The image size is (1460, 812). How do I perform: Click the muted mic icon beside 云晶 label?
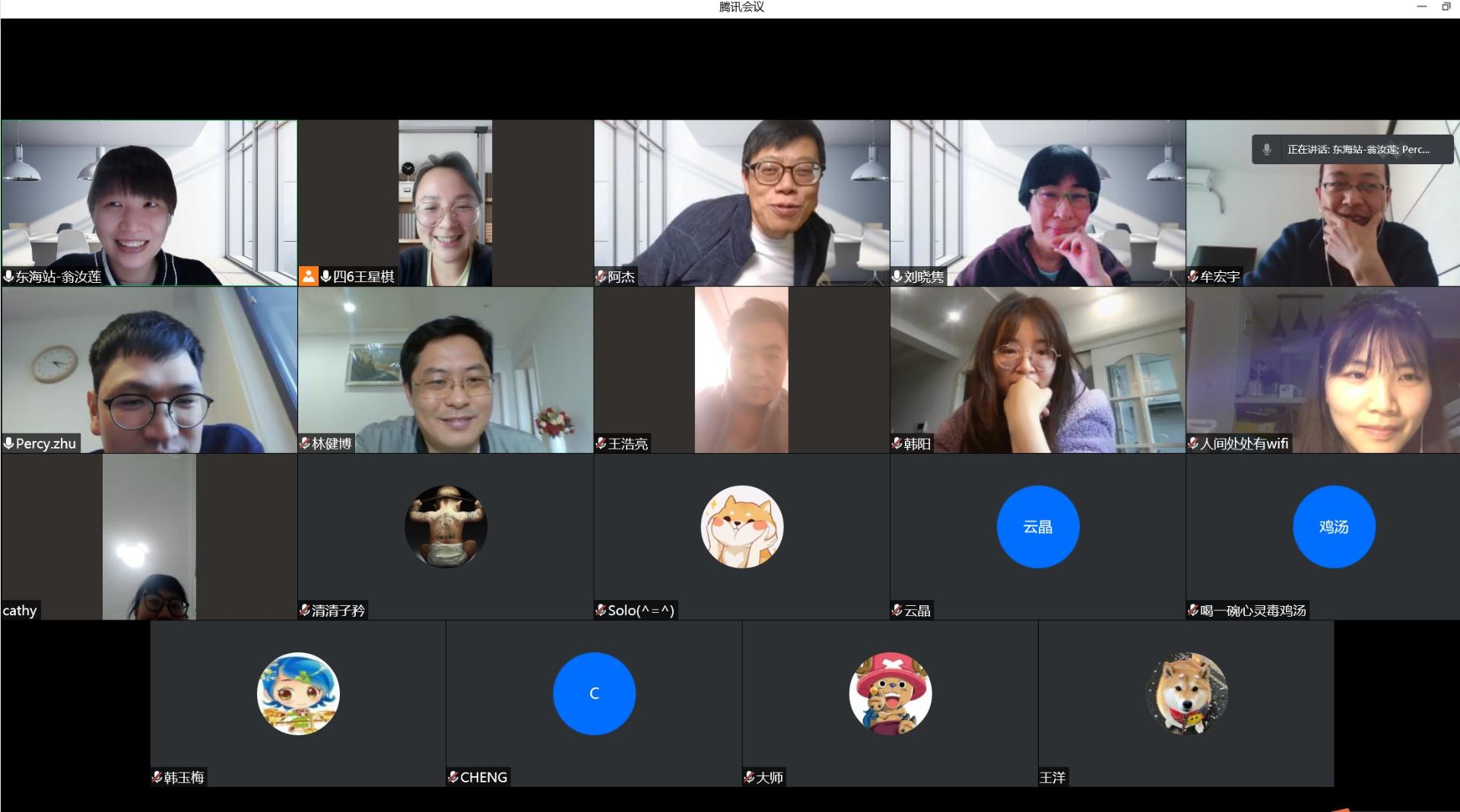coord(897,610)
